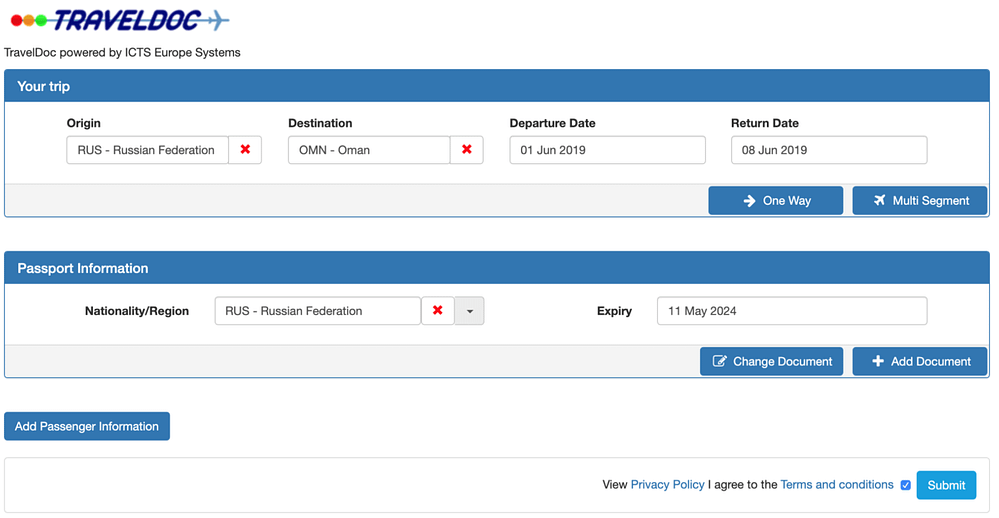Click the passport Expiry date field
The height and width of the screenshot is (518, 999).
click(x=791, y=311)
